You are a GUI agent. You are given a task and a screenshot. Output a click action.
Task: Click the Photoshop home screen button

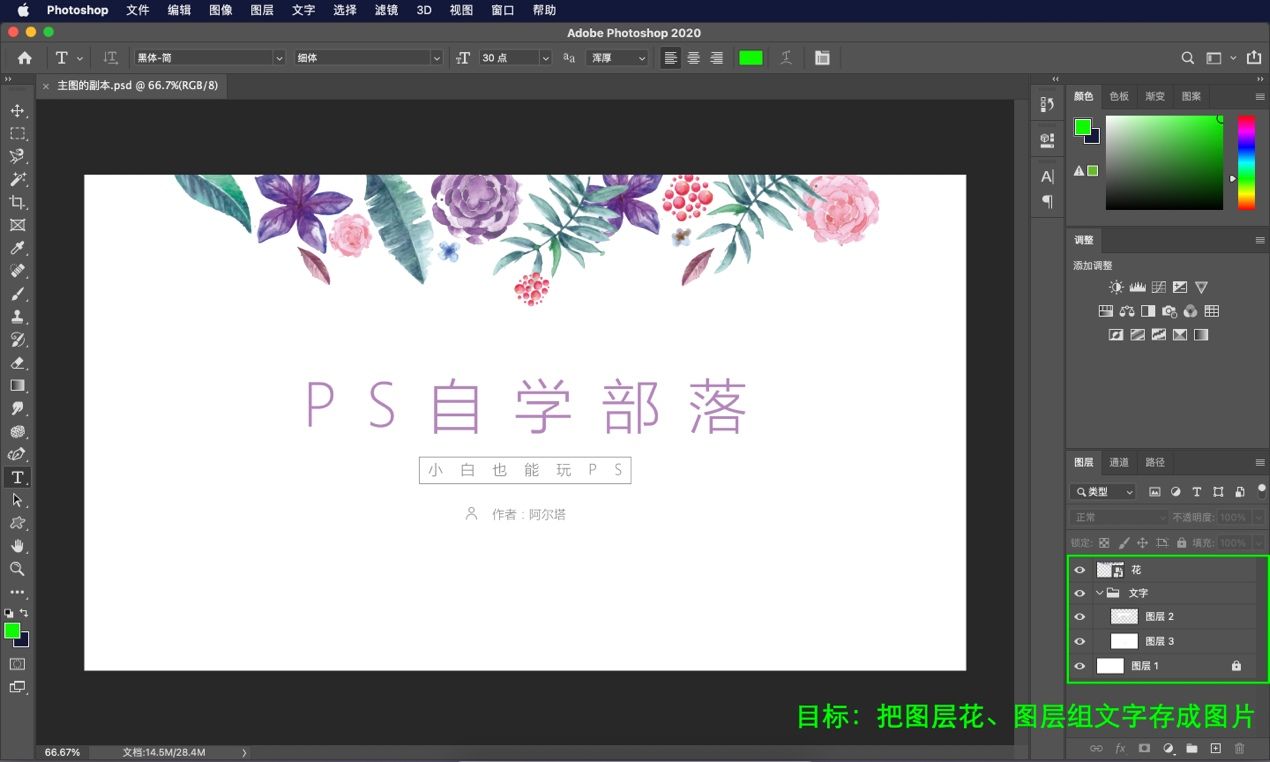[x=24, y=57]
